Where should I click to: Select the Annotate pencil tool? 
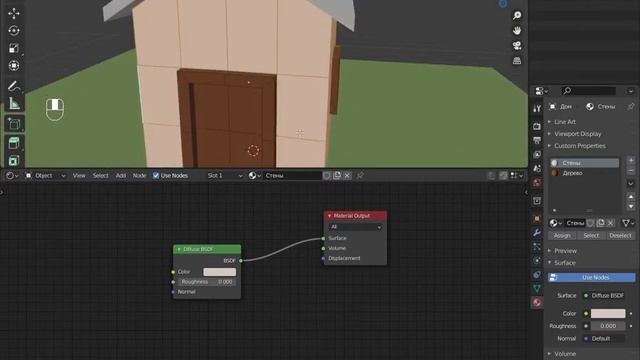point(14,86)
